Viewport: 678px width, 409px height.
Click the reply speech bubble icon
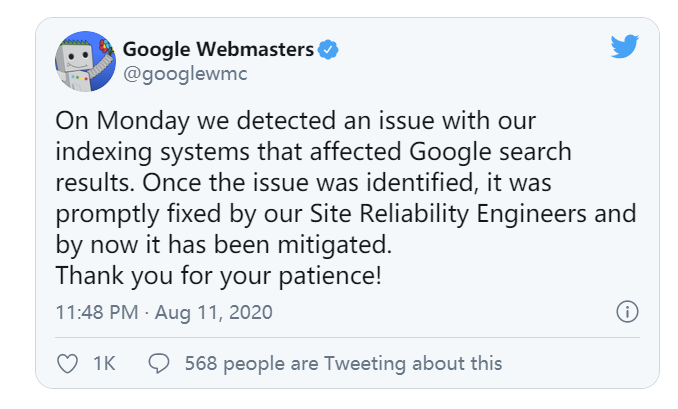point(159,364)
